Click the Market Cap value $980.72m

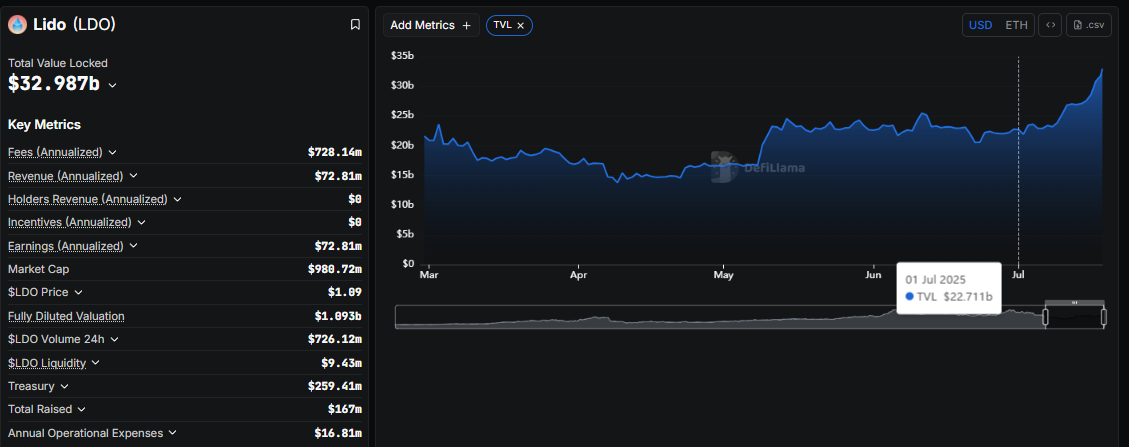pyautogui.click(x=334, y=269)
